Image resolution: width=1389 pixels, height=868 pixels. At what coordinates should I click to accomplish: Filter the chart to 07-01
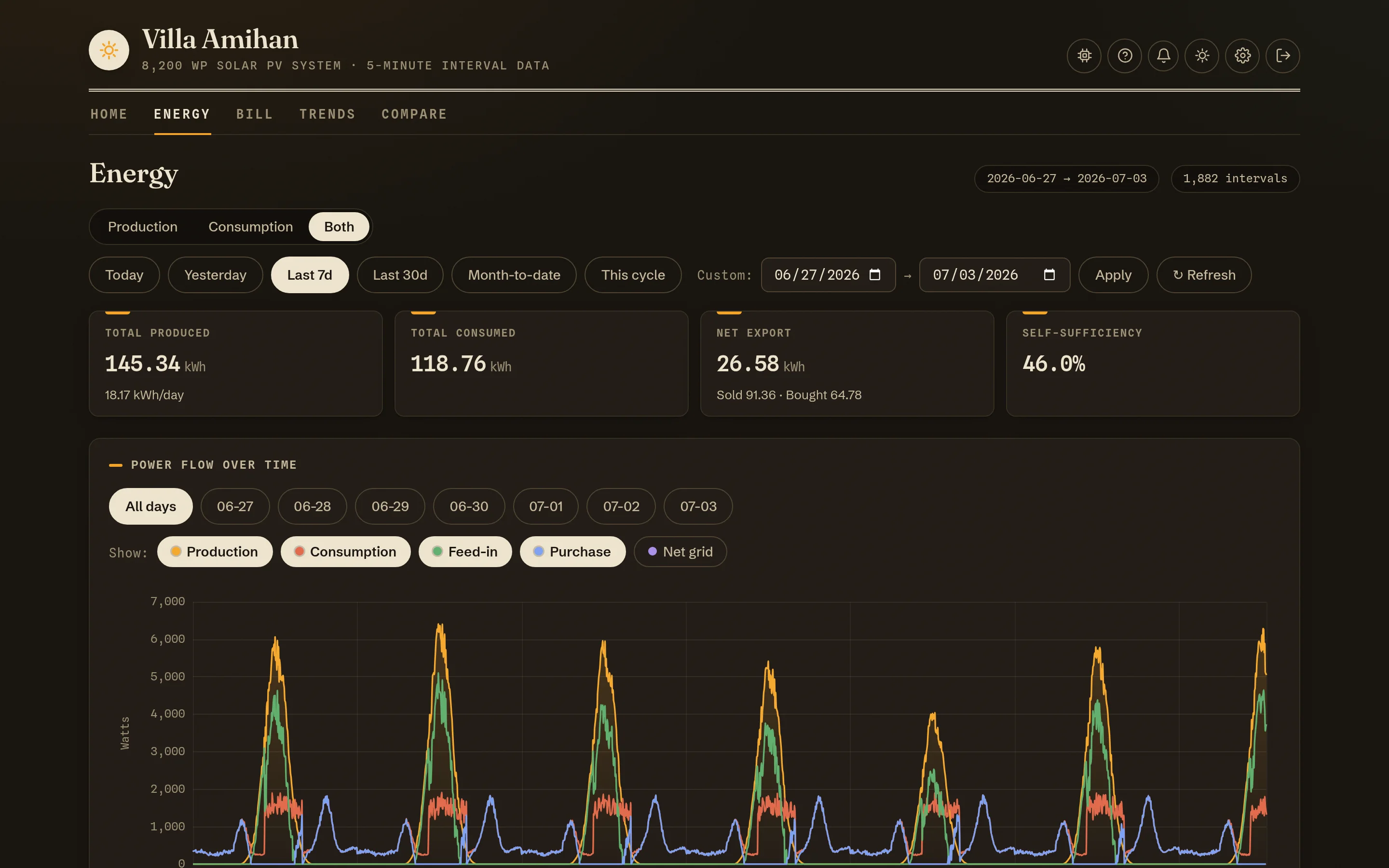tap(546, 506)
